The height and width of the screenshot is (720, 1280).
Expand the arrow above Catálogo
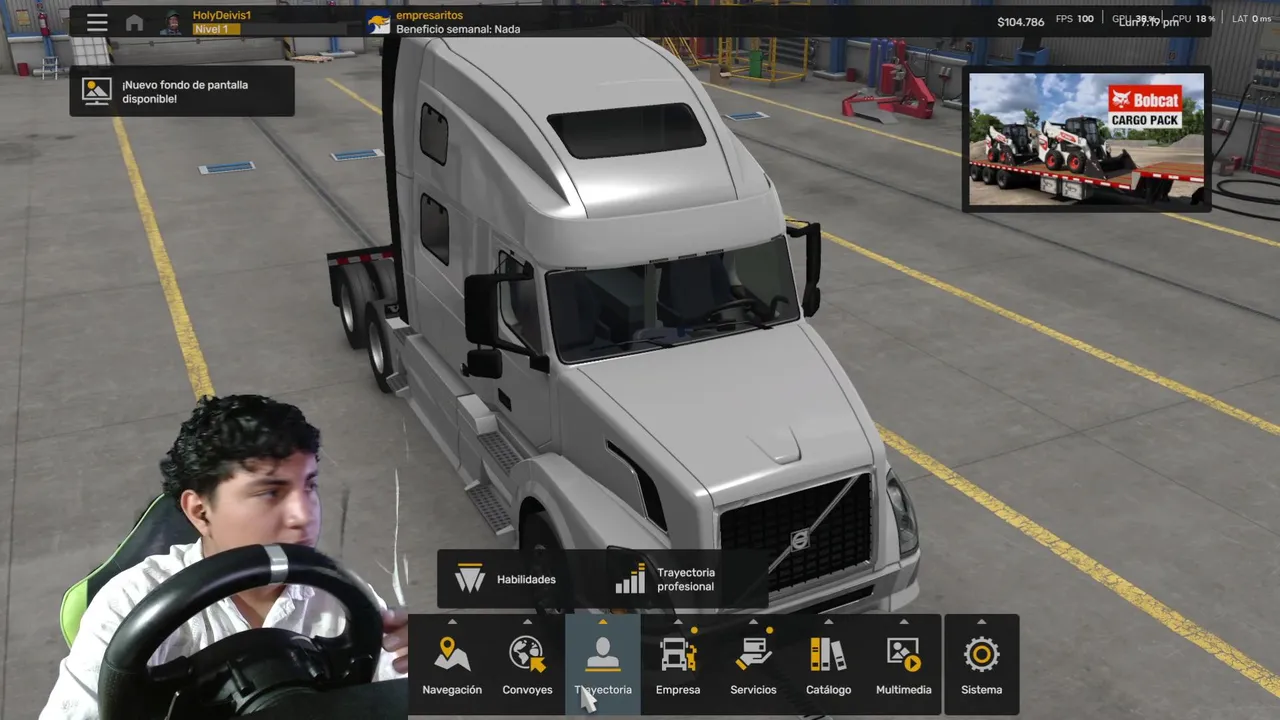828,622
